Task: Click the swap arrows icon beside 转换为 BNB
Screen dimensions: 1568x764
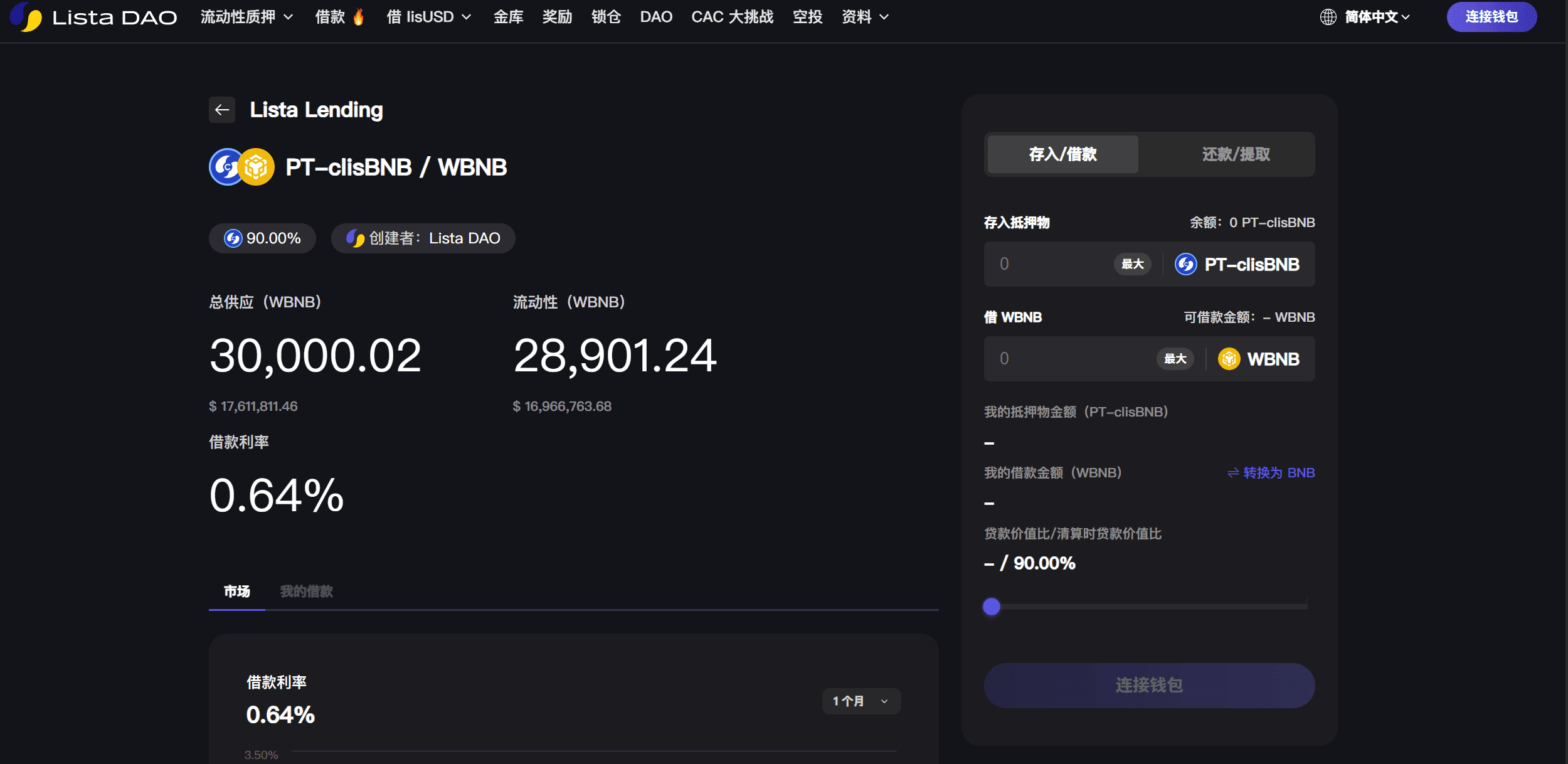Action: (x=1232, y=473)
